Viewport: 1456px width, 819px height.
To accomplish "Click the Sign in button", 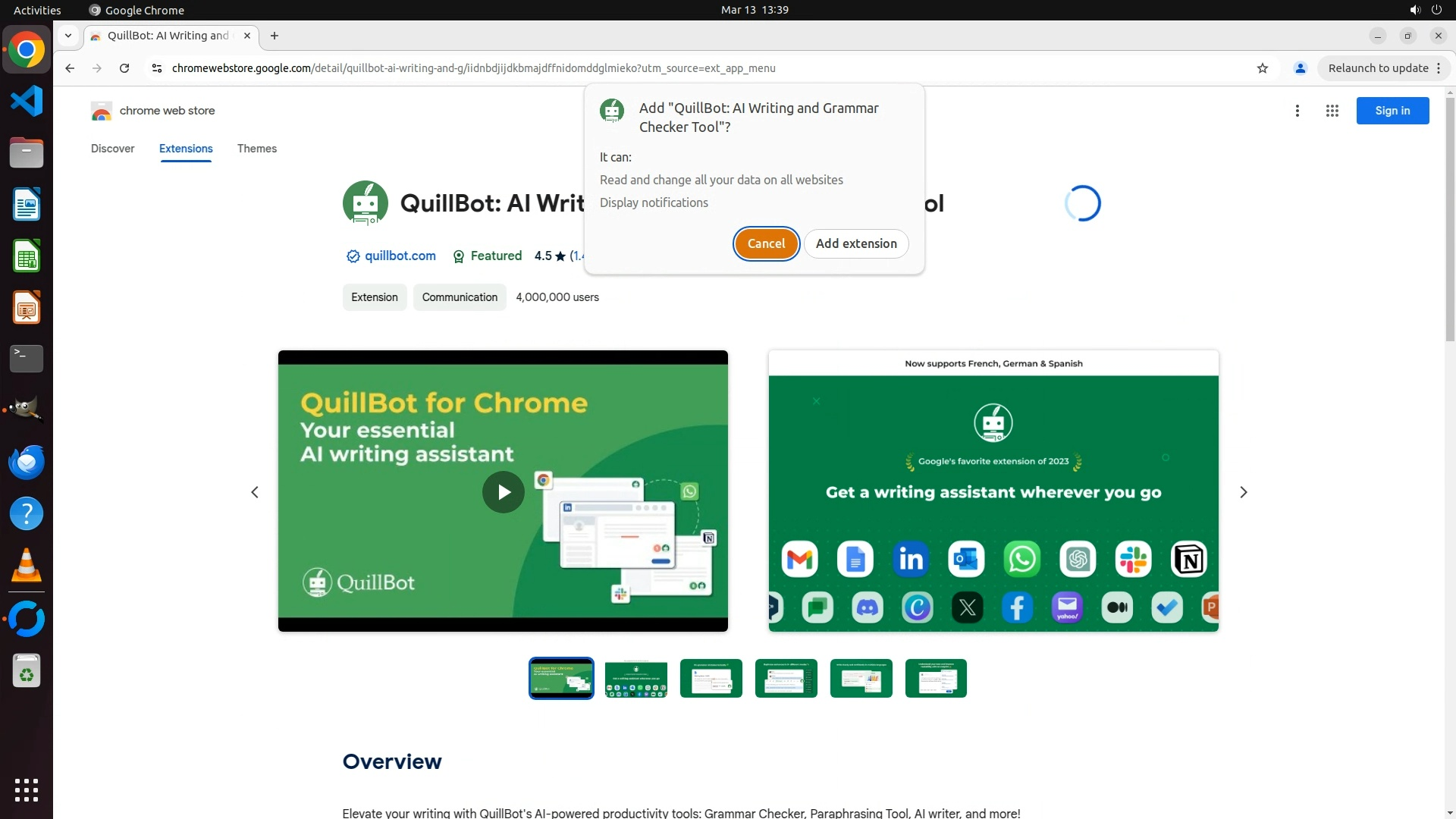I will coord(1392,111).
